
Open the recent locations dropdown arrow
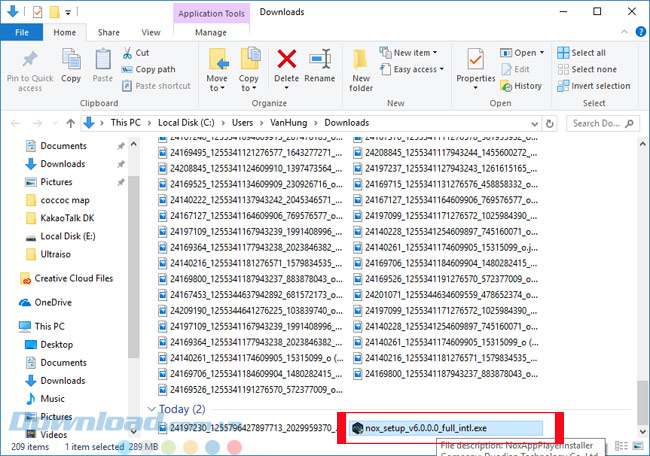click(x=55, y=123)
